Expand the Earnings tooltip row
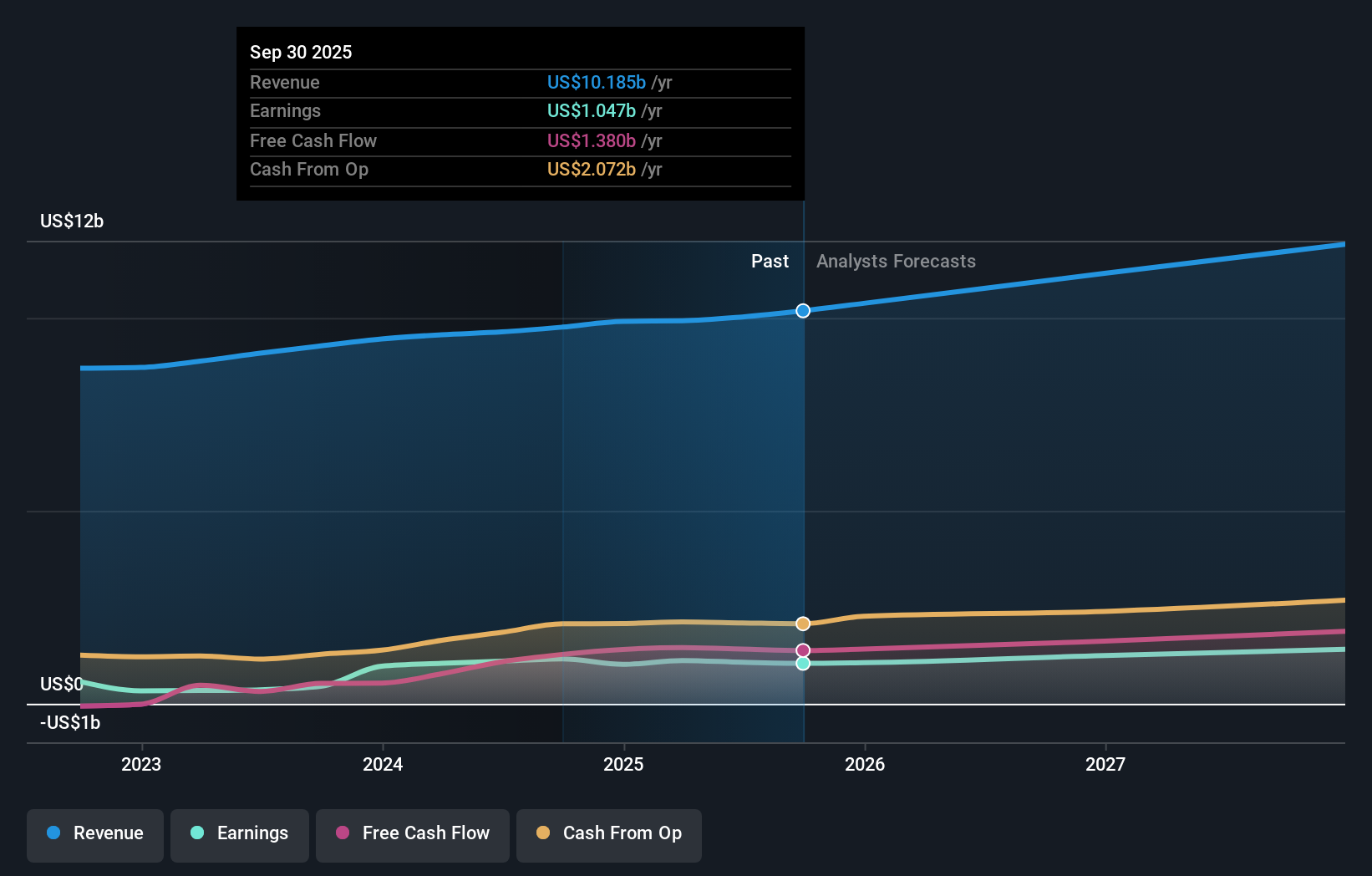The height and width of the screenshot is (876, 1372). 520,110
